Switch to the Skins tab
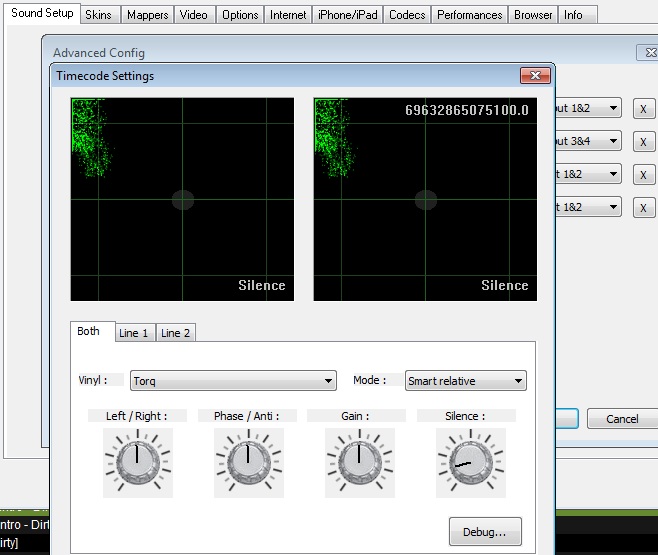 pyautogui.click(x=98, y=15)
